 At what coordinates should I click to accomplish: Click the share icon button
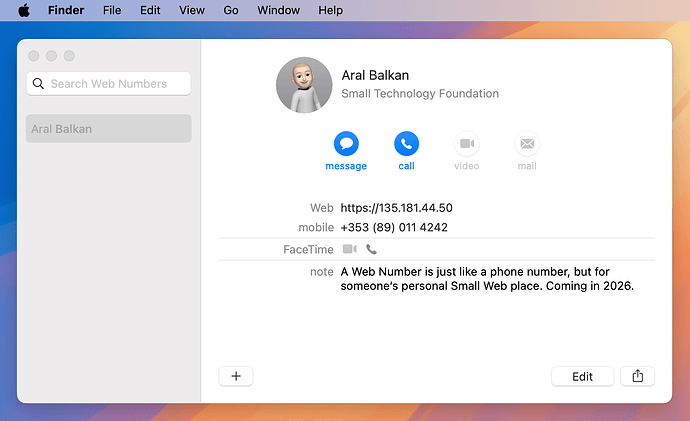pos(638,376)
